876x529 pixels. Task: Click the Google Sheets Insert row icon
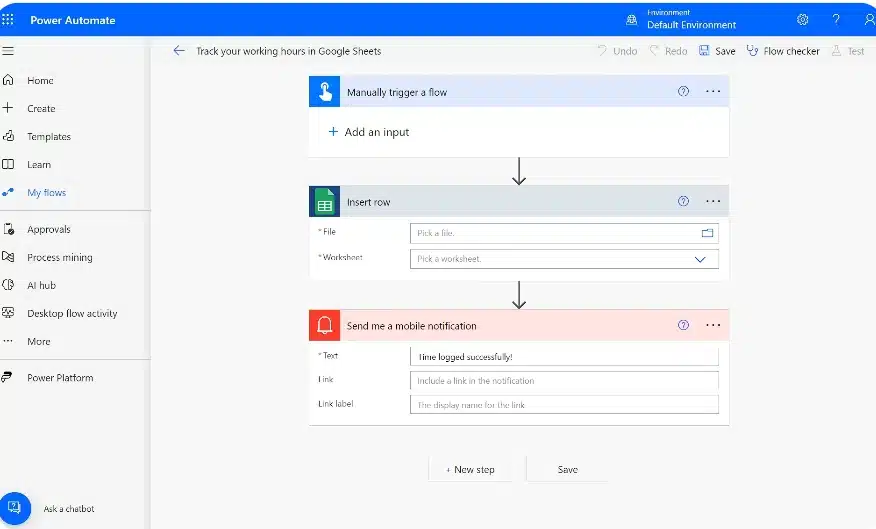pyautogui.click(x=325, y=201)
